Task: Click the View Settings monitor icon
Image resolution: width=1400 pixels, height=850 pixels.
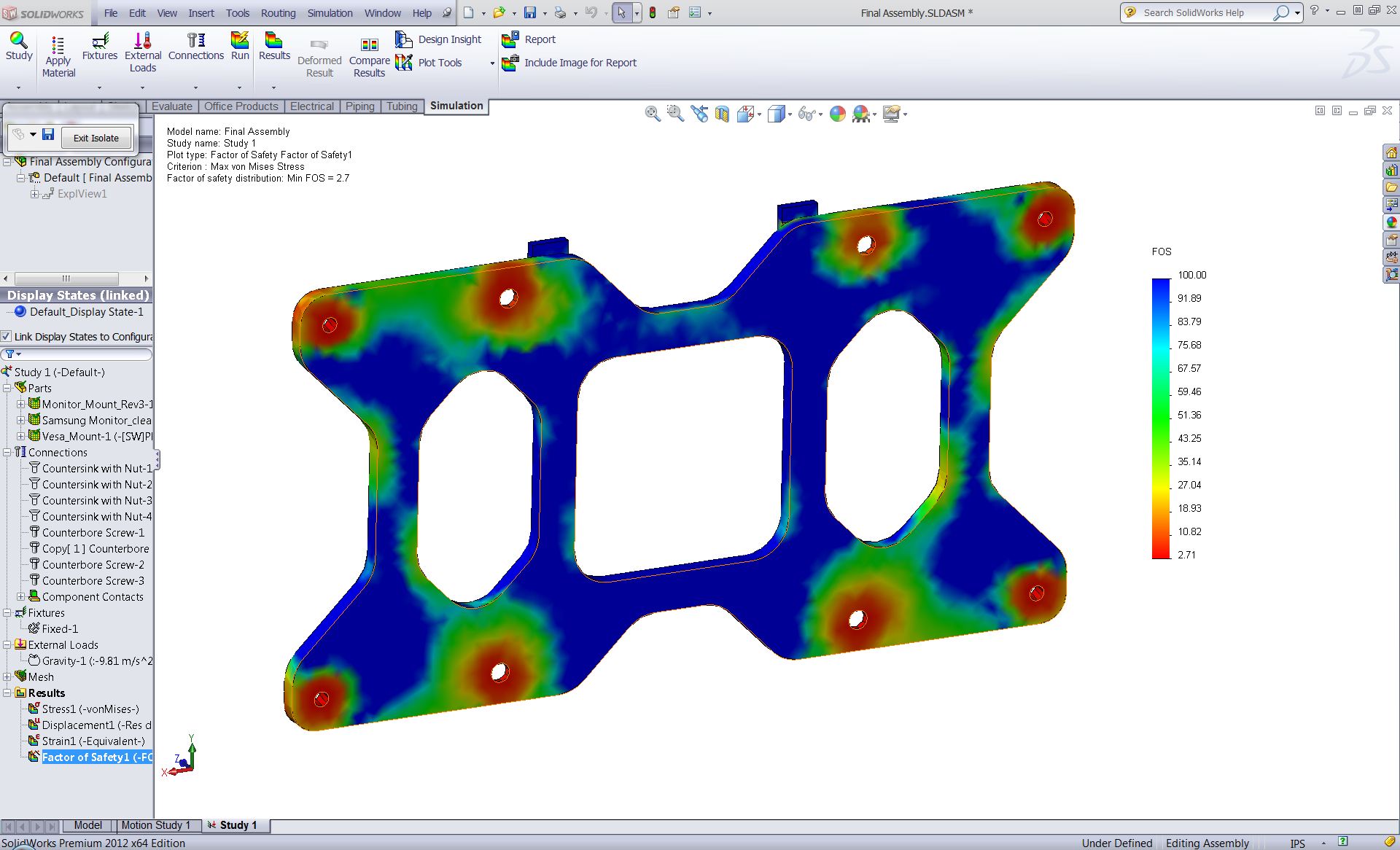Action: pyautogui.click(x=891, y=114)
